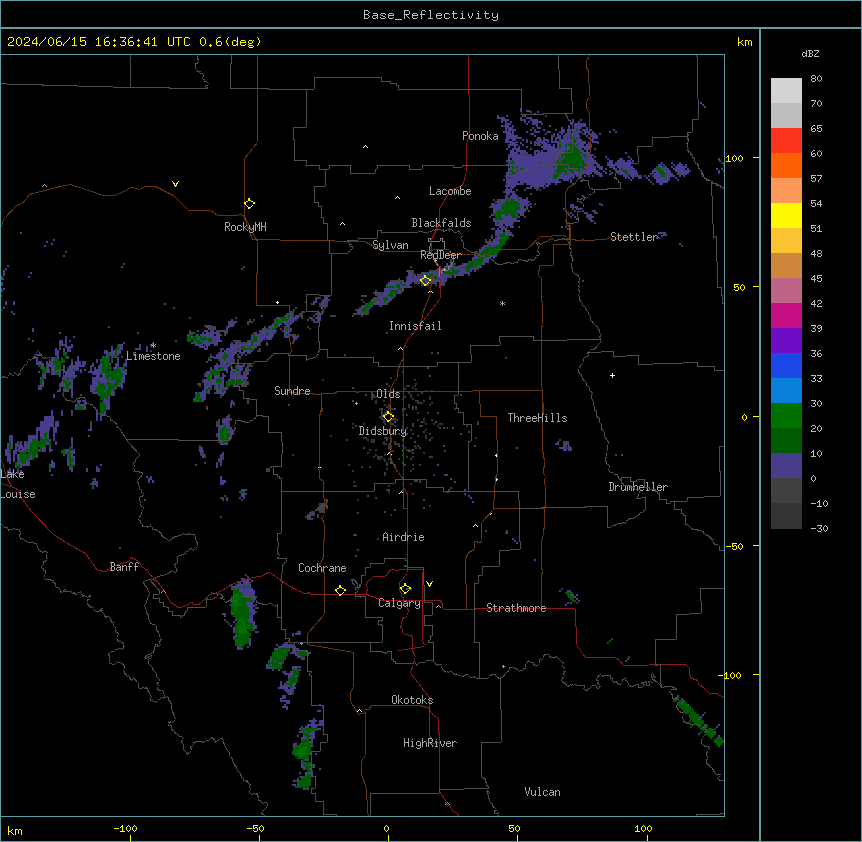This screenshot has height=842, width=862.
Task: Click the HighRiver label
Action: pyautogui.click(x=430, y=743)
